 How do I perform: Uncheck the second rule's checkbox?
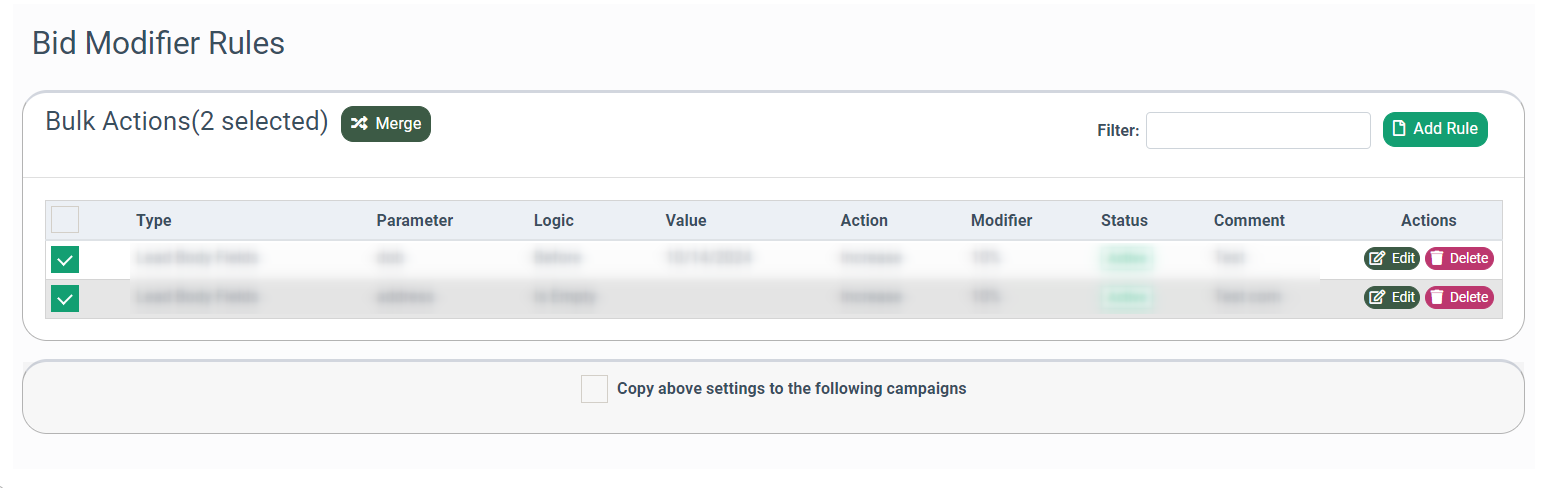coord(65,298)
